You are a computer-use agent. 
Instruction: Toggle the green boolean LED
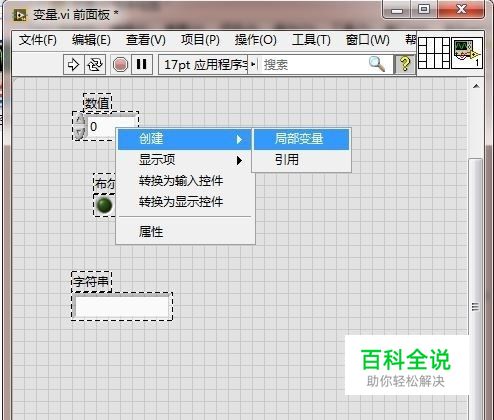coord(105,205)
